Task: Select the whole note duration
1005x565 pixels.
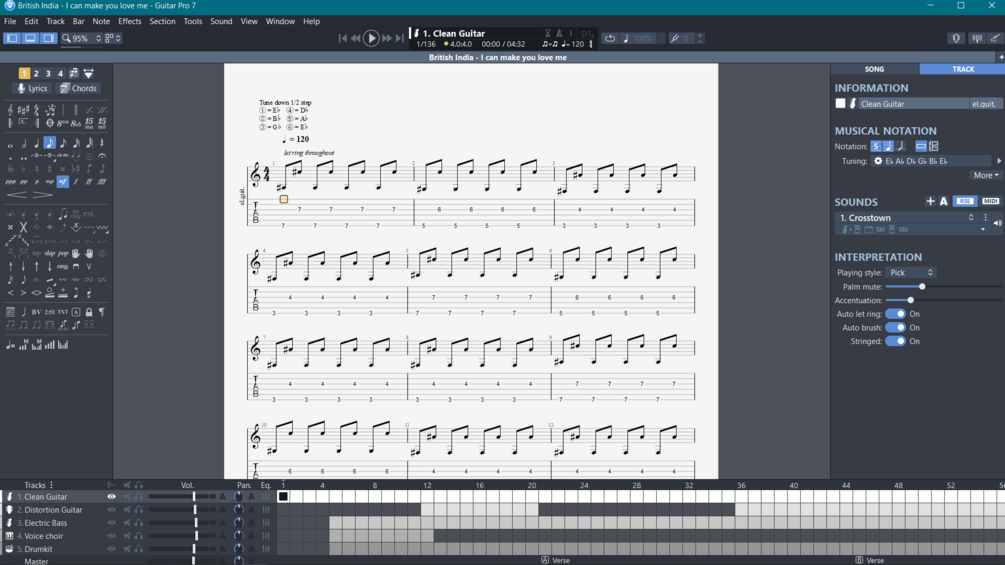Action: tap(10, 145)
